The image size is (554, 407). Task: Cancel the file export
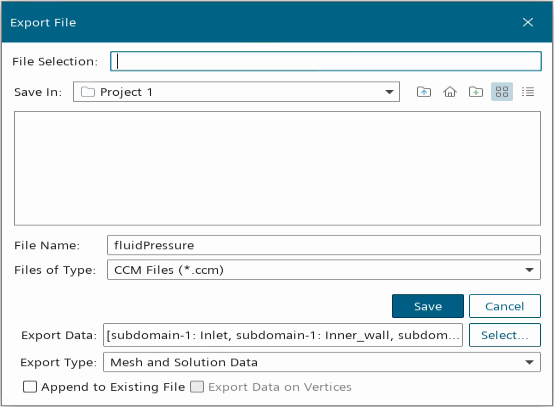coord(505,306)
